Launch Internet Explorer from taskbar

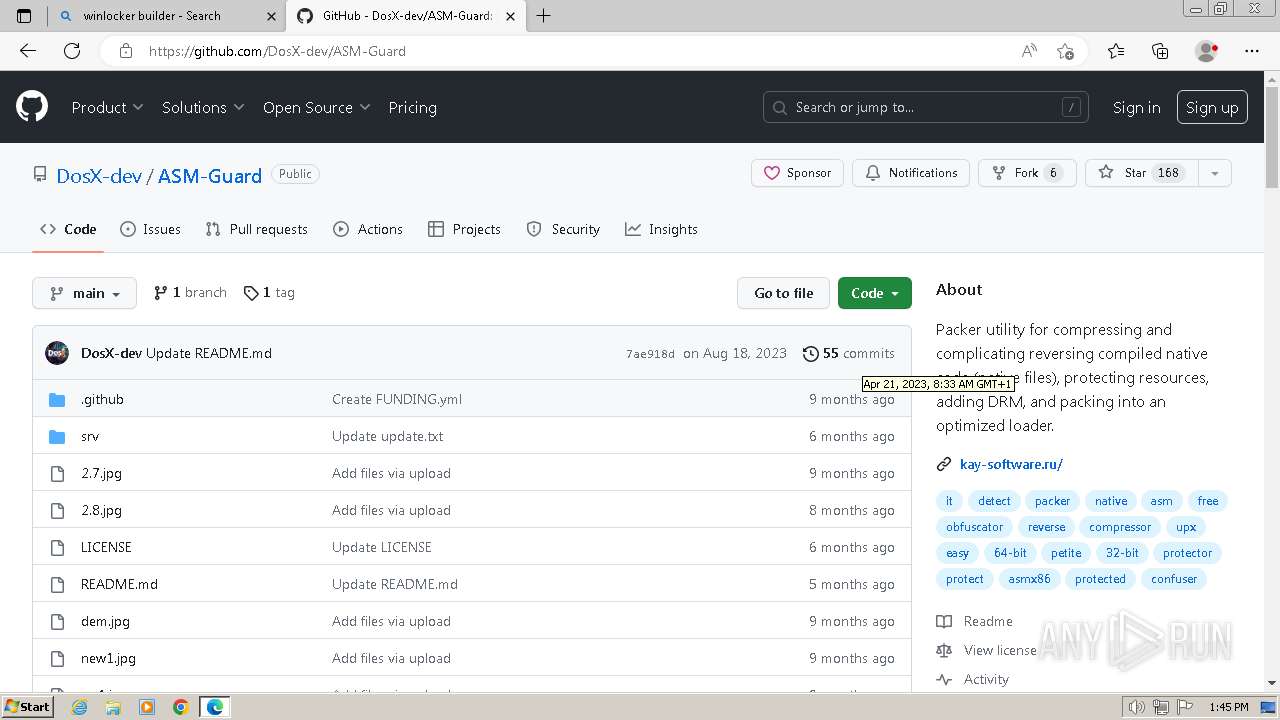pyautogui.click(x=80, y=707)
